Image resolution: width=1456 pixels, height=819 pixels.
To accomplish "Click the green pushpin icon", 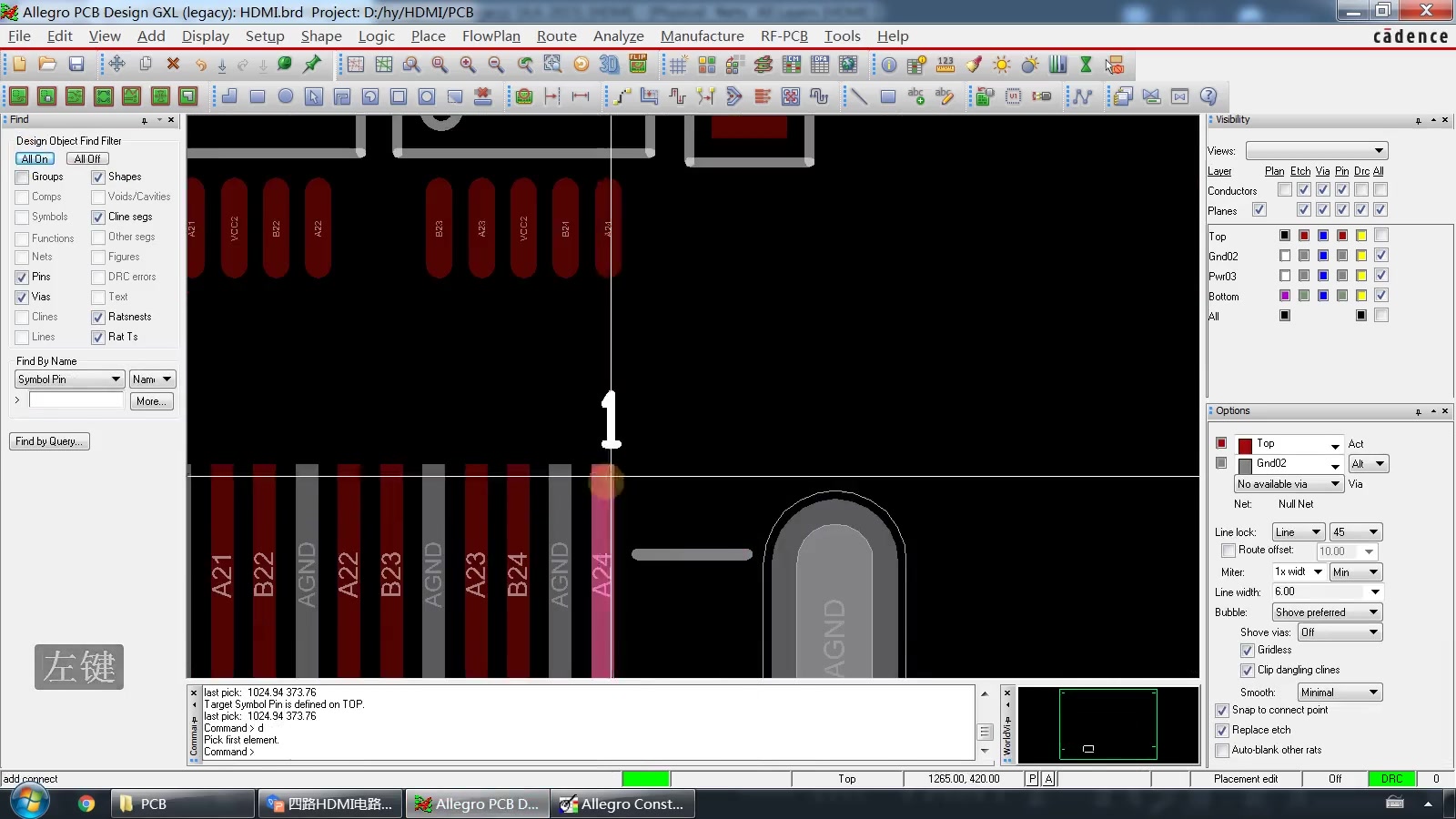I will point(312,65).
